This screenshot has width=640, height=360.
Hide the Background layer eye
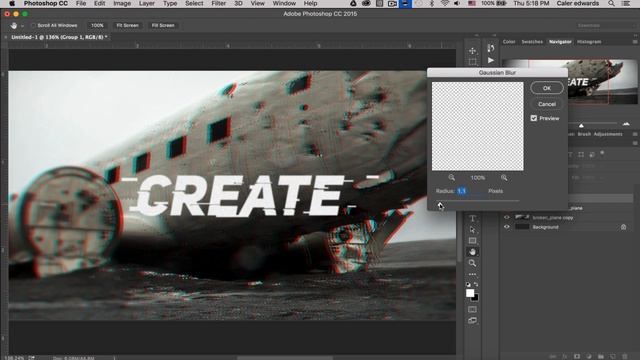click(507, 227)
